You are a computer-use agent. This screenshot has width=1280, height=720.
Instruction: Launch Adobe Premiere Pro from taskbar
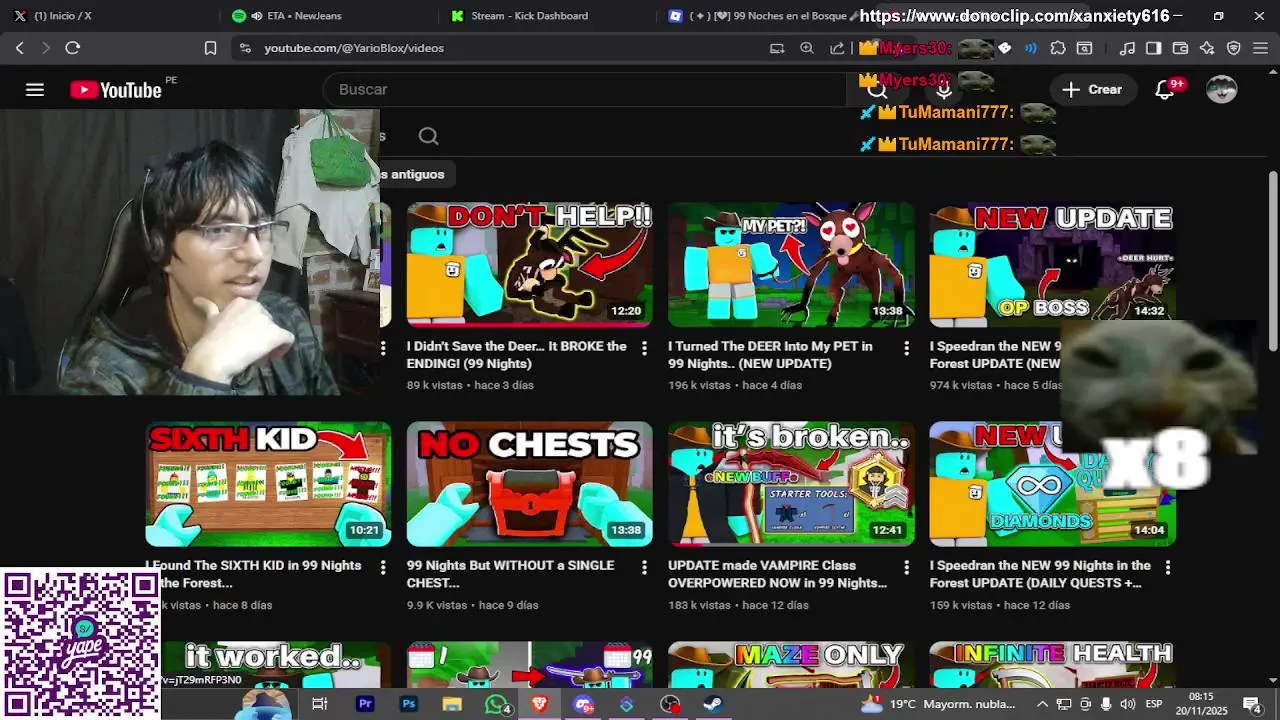click(365, 704)
